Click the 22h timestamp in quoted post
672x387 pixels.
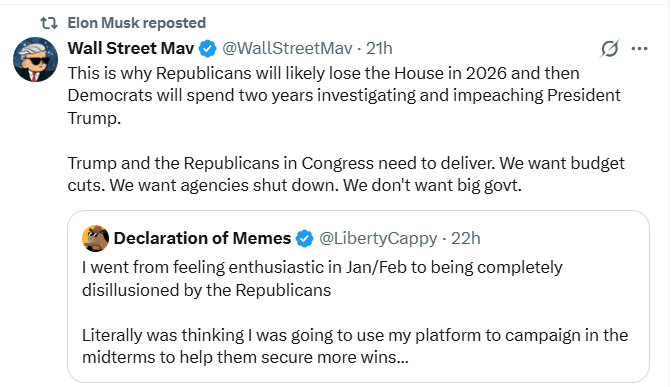pos(466,238)
